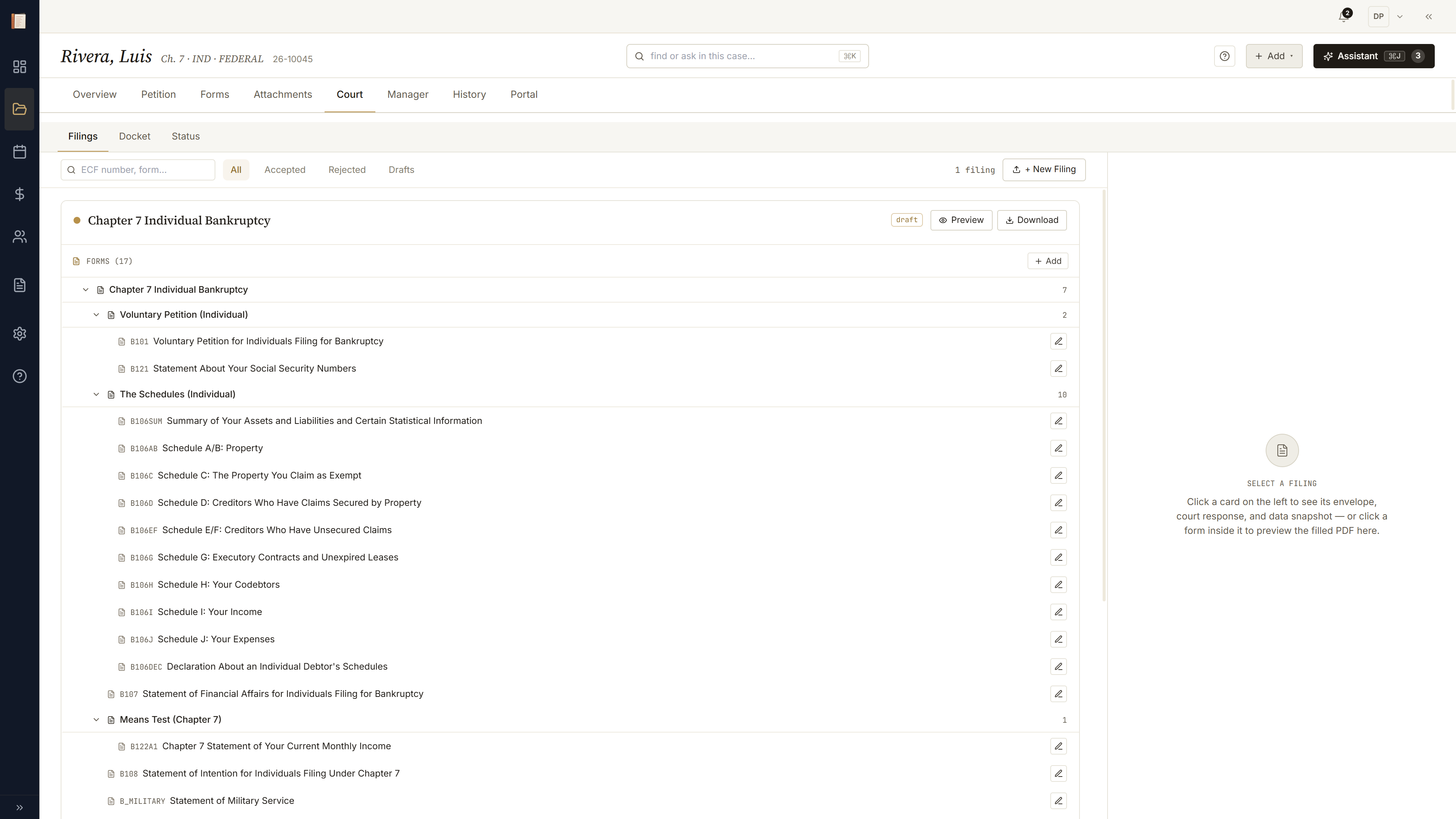1456x819 pixels.
Task: Open notifications bell with badge 2
Action: pyautogui.click(x=1345, y=16)
